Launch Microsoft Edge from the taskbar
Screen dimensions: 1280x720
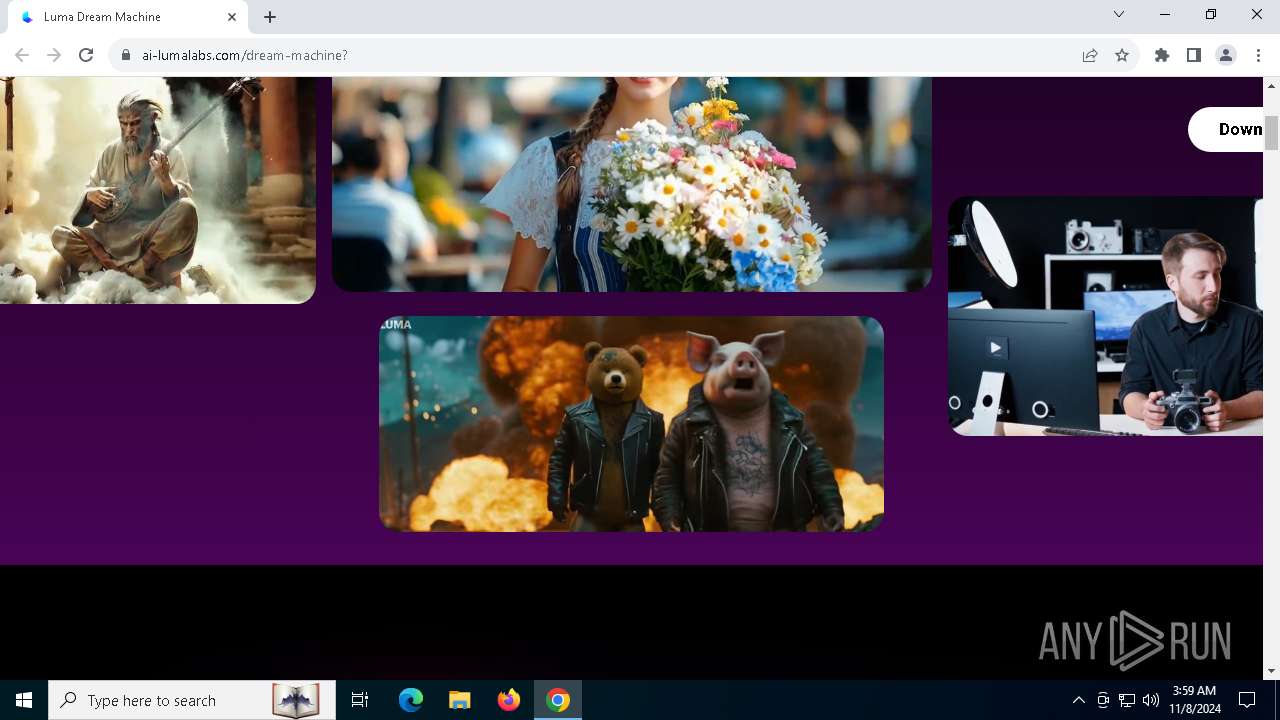click(x=411, y=700)
